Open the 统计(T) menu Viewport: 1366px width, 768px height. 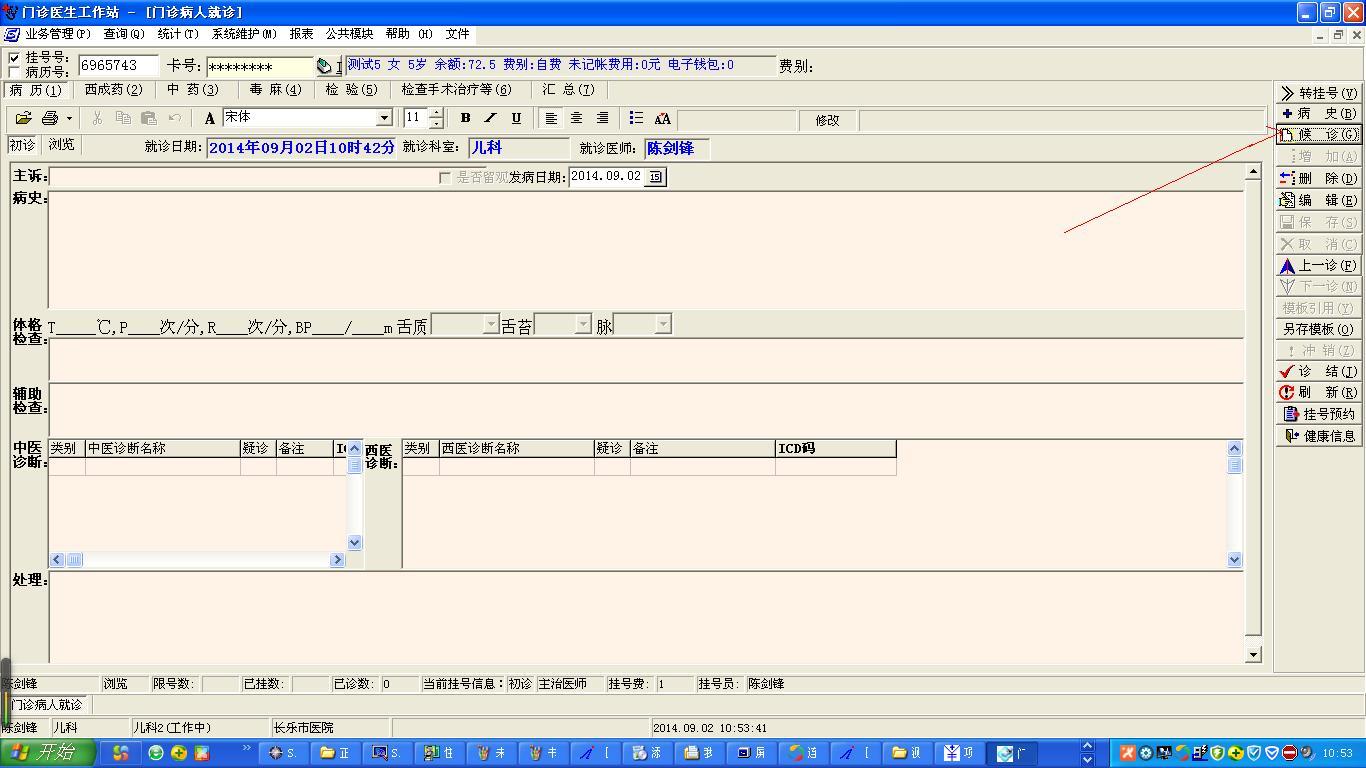click(x=178, y=34)
